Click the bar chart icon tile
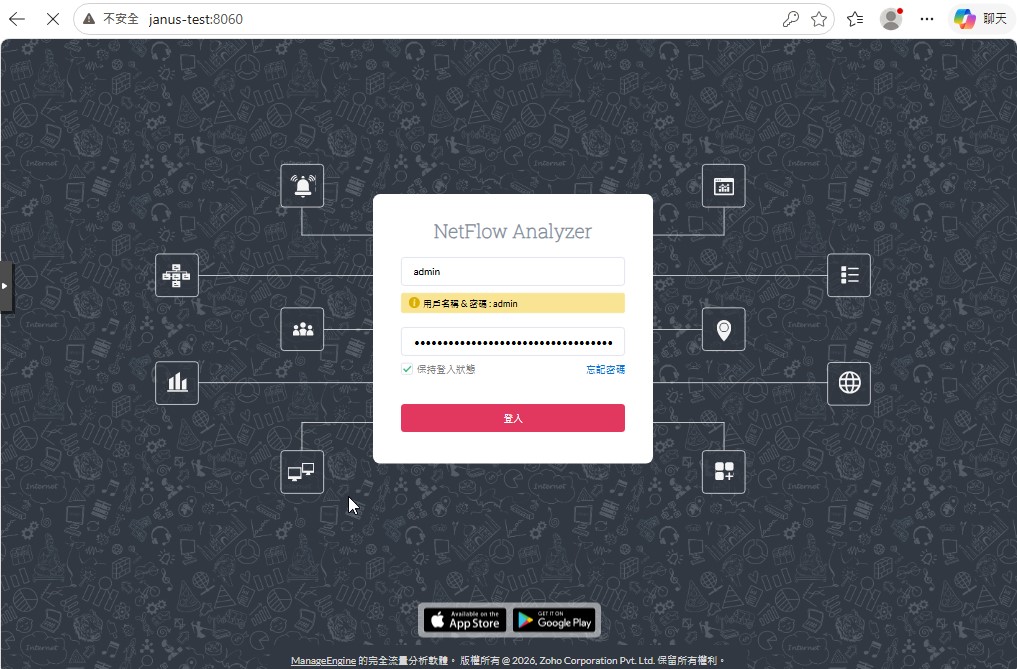This screenshot has height=669, width=1017. click(x=177, y=383)
